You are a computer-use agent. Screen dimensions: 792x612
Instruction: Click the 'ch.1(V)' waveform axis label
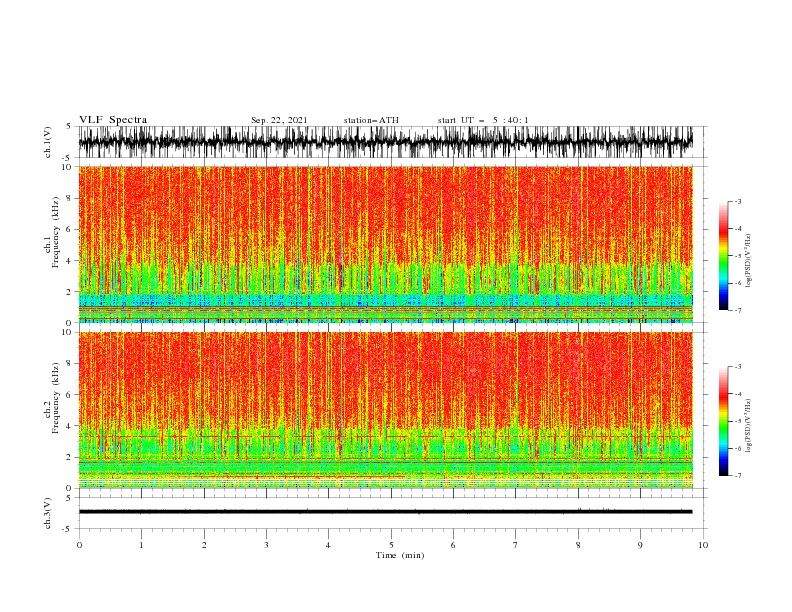click(48, 142)
